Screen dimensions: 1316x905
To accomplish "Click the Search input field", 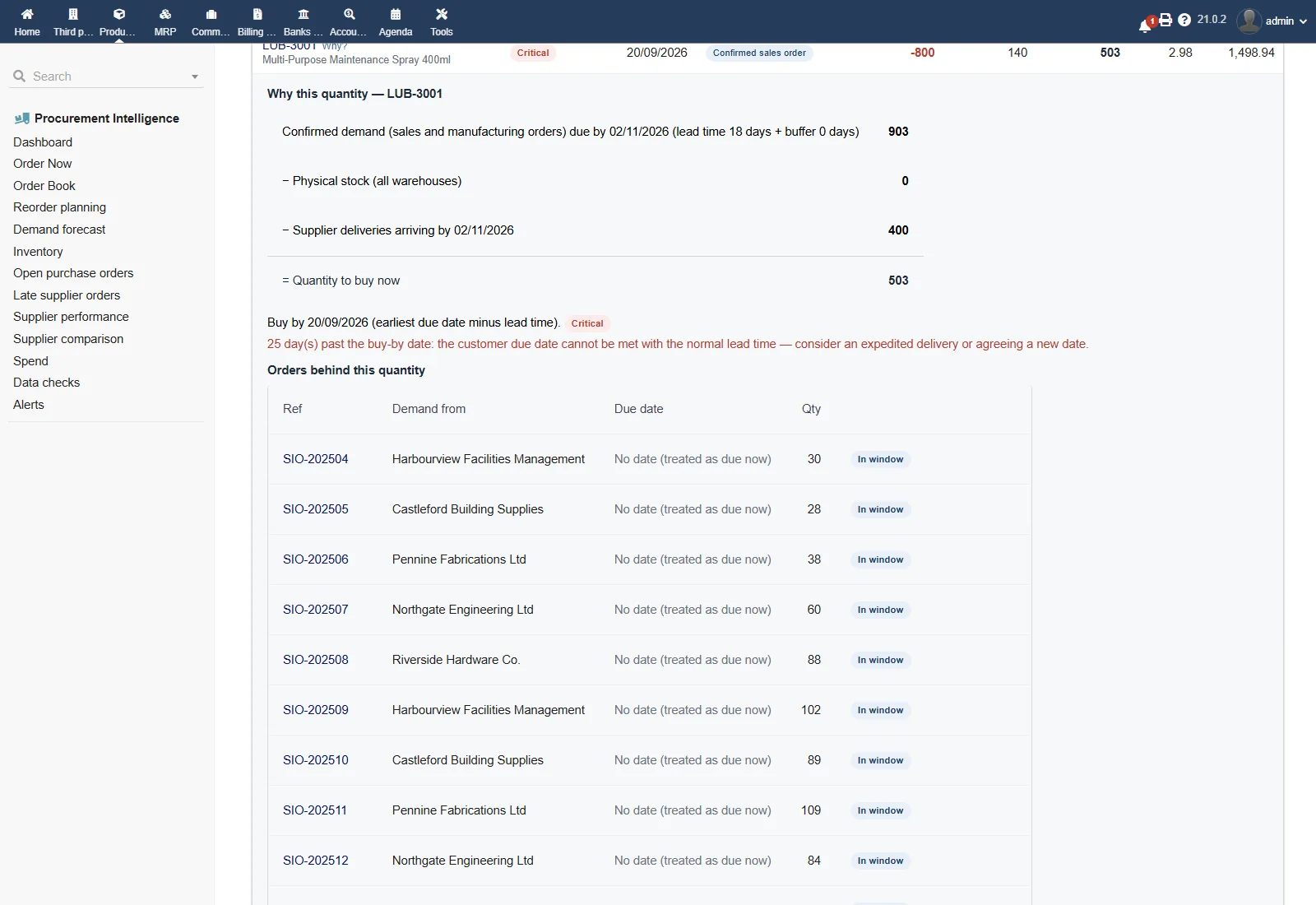I will click(107, 77).
